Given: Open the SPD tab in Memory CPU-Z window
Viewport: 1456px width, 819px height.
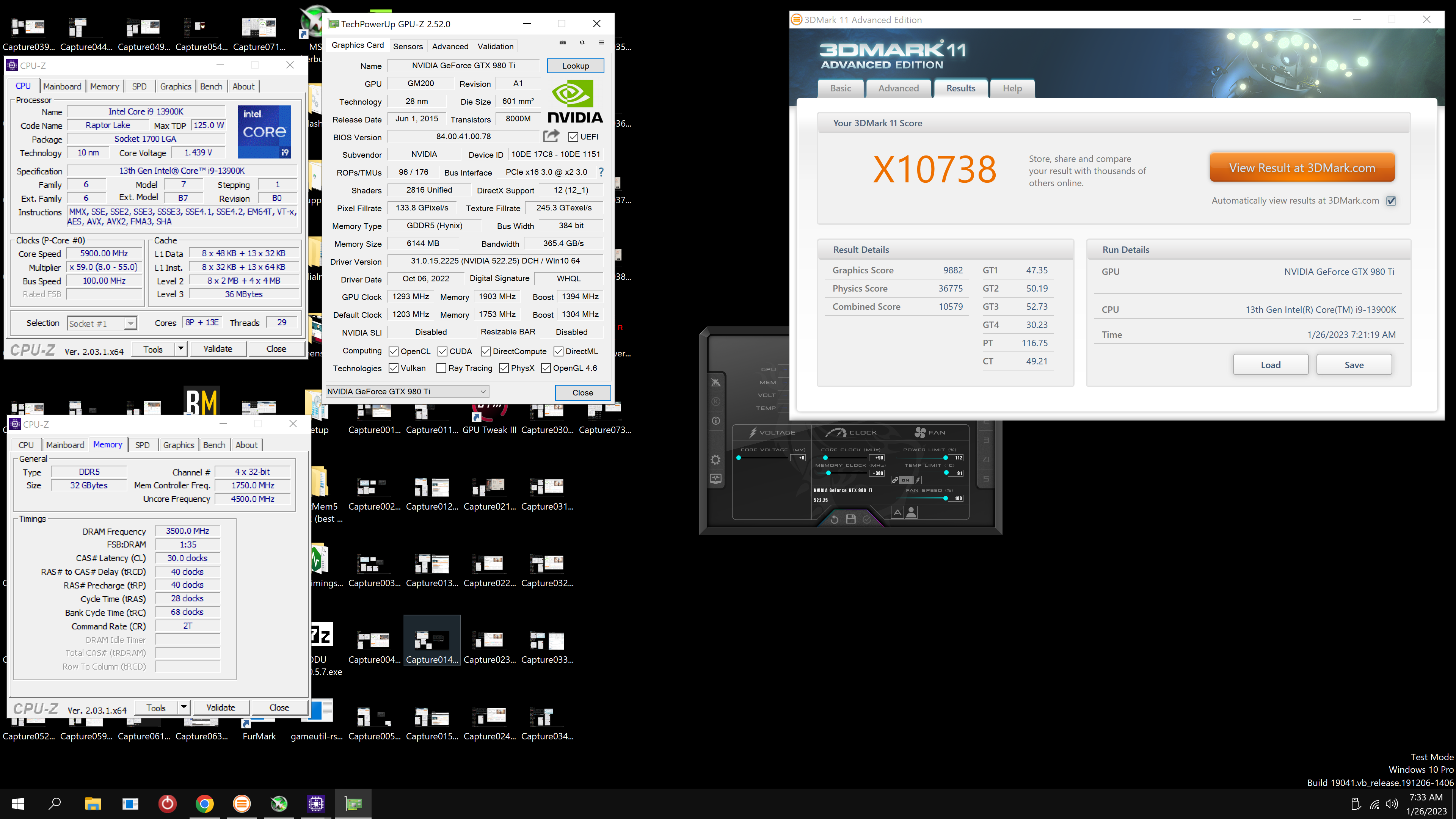Looking at the screenshot, I should point(143,446).
